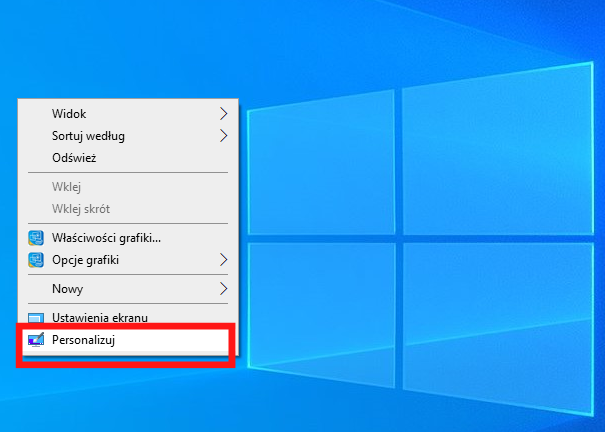Select Właściwości grafiki... menu entry

click(128, 238)
